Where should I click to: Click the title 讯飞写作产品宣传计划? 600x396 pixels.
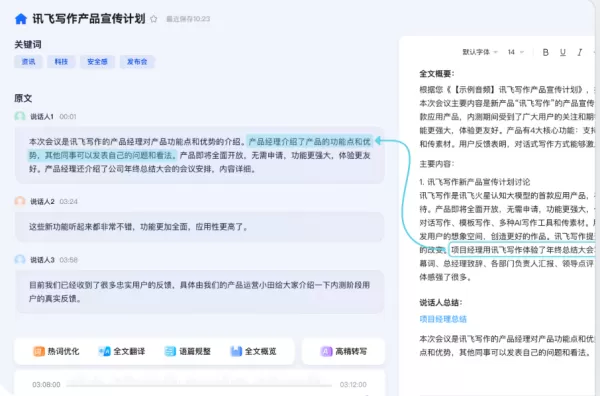(89, 19)
